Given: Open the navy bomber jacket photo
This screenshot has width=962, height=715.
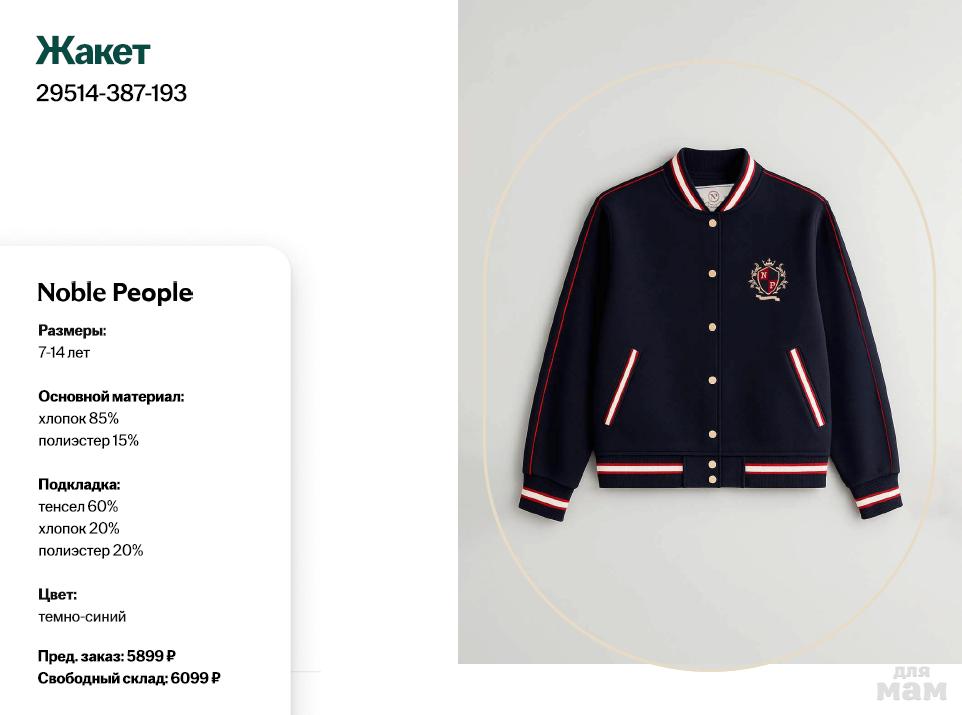Looking at the screenshot, I should coord(710,331).
